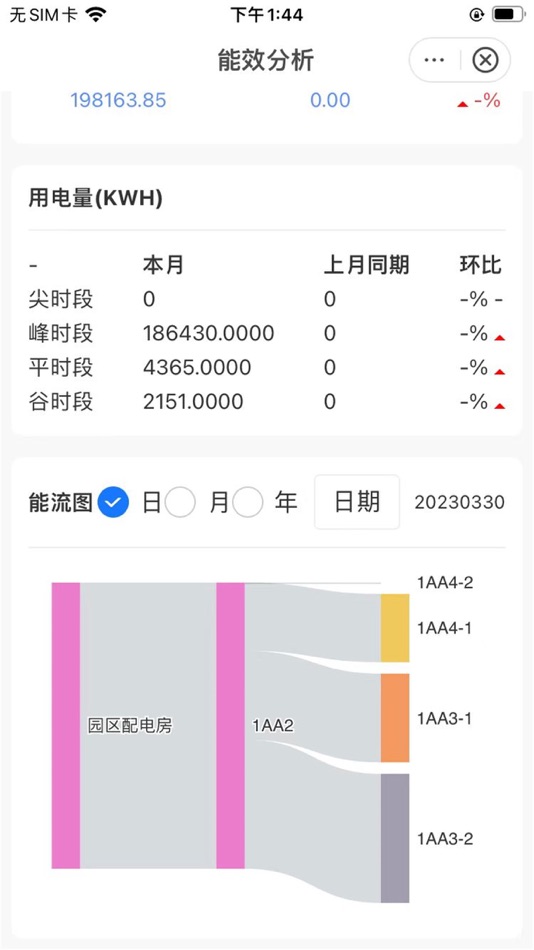Click the 平时段 row label
The height and width of the screenshot is (950, 534).
tap(61, 367)
